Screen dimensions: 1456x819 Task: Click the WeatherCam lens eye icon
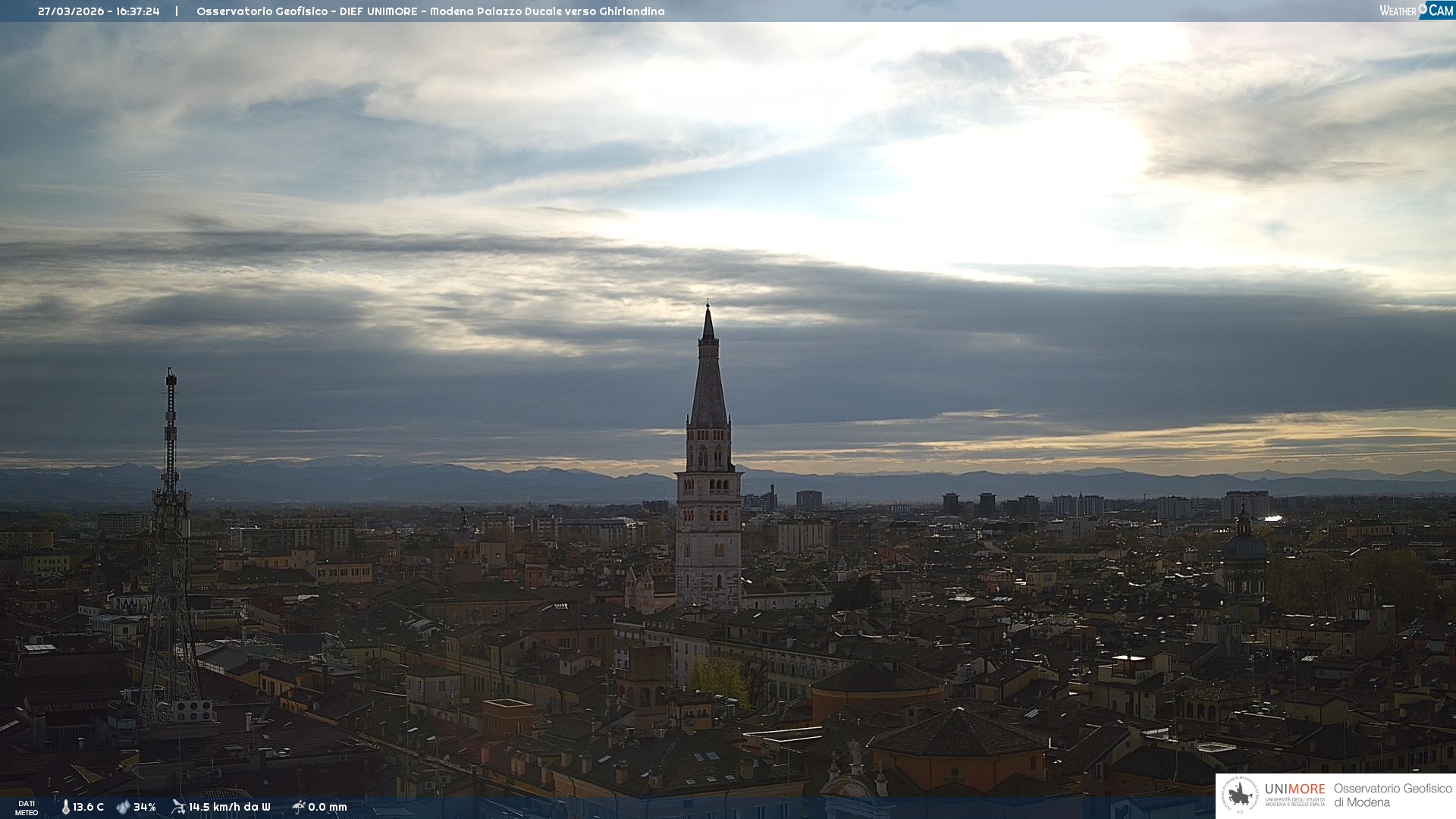click(1423, 9)
